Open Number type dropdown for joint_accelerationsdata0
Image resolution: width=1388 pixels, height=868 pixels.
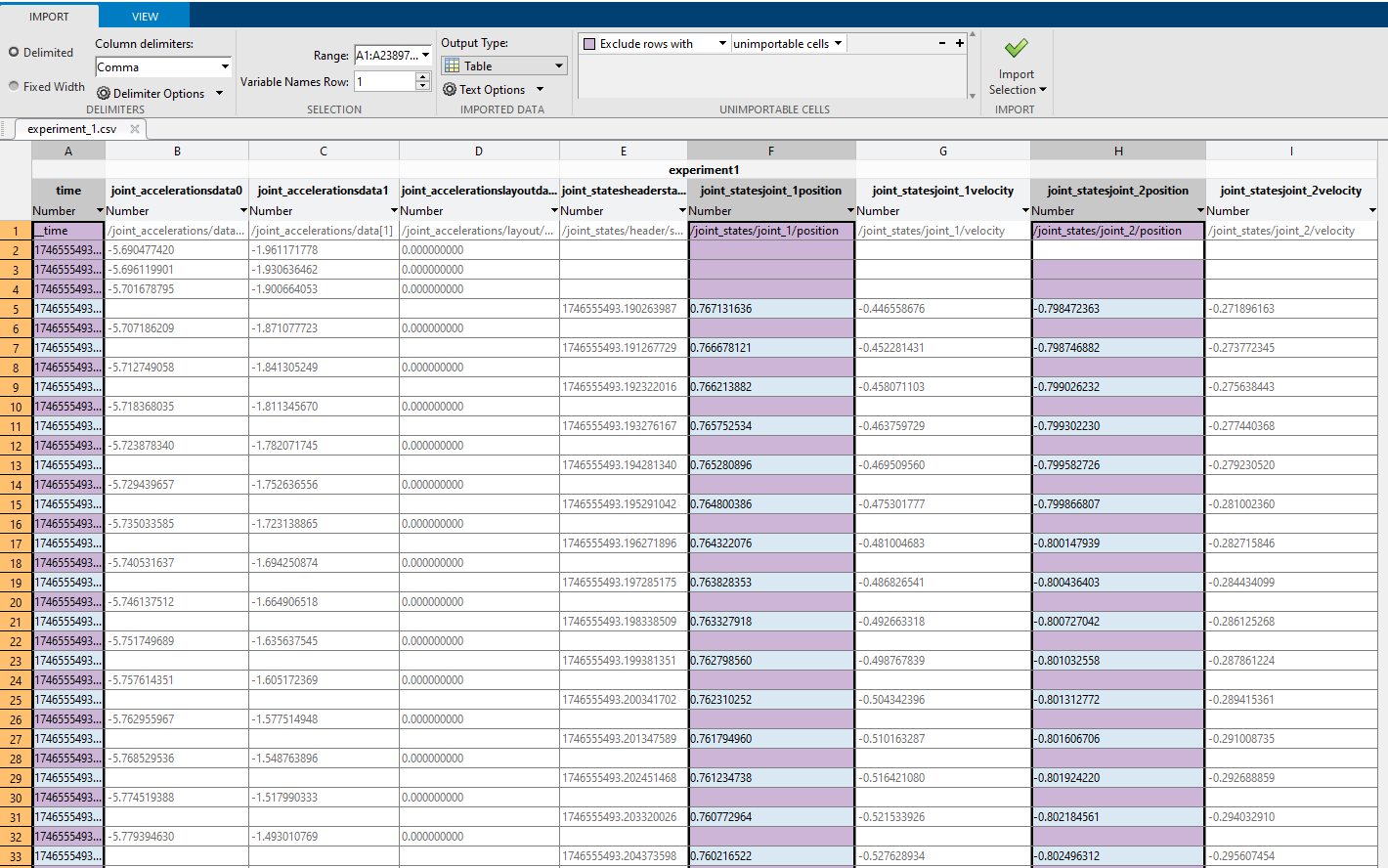243,211
